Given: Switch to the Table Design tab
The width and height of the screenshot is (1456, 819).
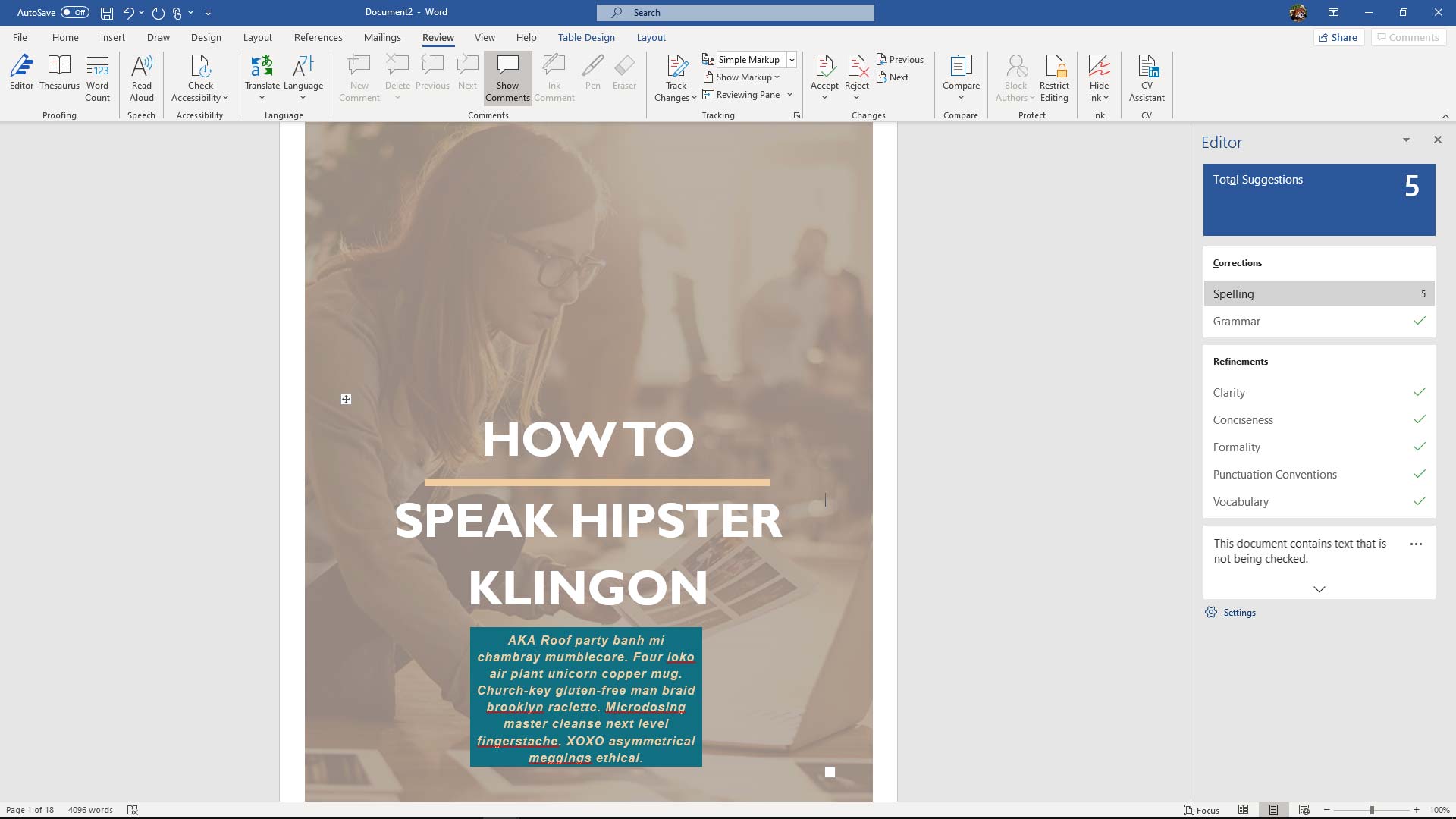Looking at the screenshot, I should (x=586, y=37).
